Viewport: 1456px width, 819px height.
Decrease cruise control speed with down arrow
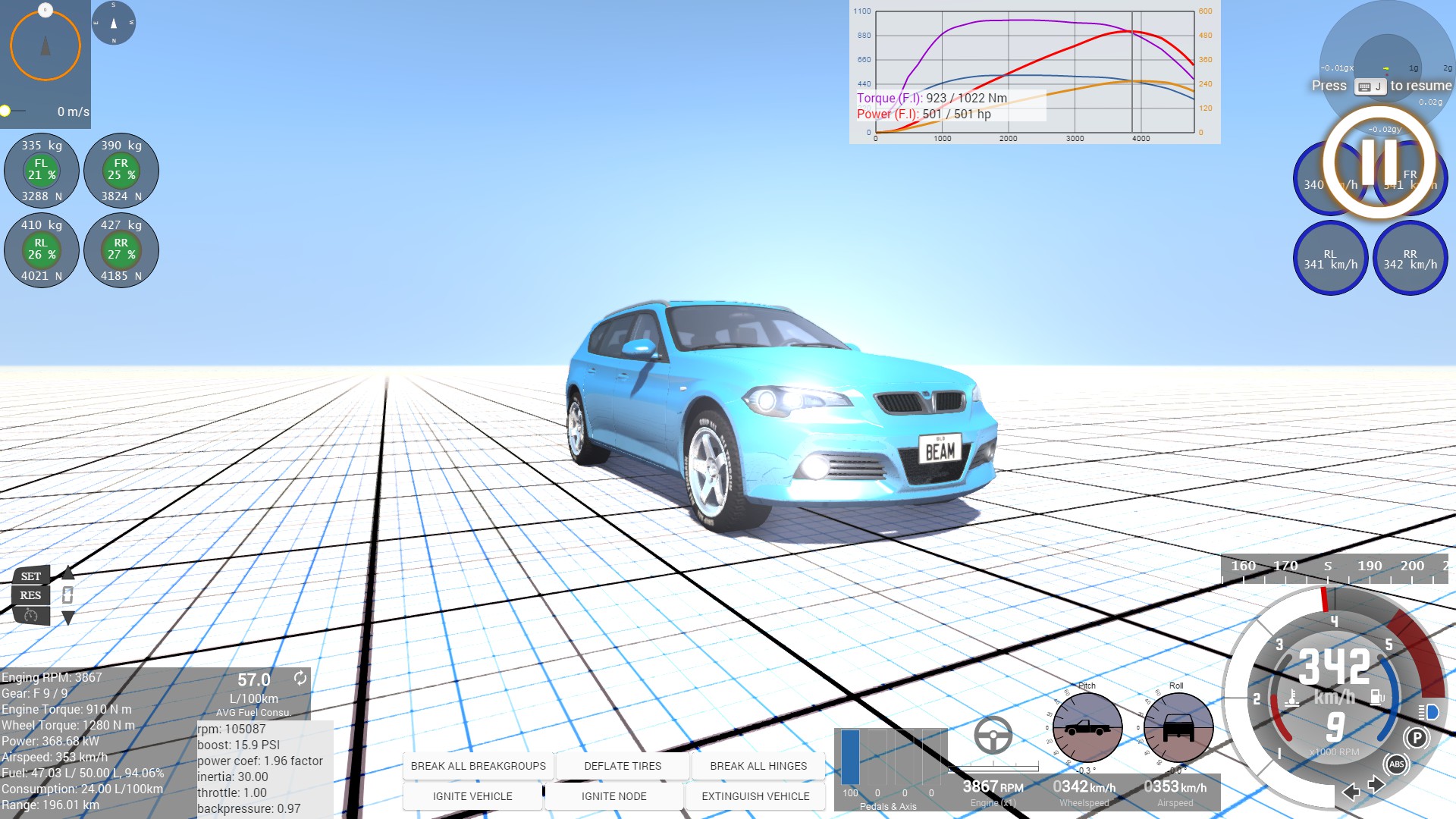[x=67, y=618]
